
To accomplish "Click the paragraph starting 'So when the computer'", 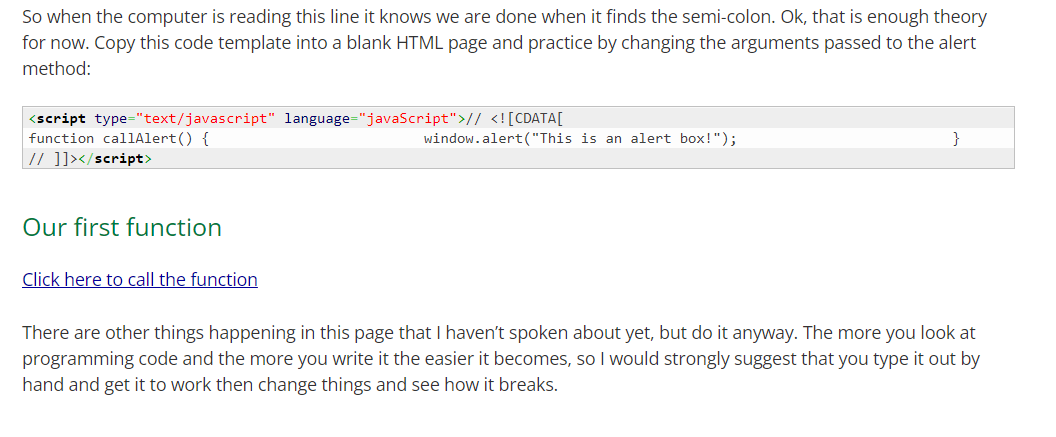I will [504, 42].
